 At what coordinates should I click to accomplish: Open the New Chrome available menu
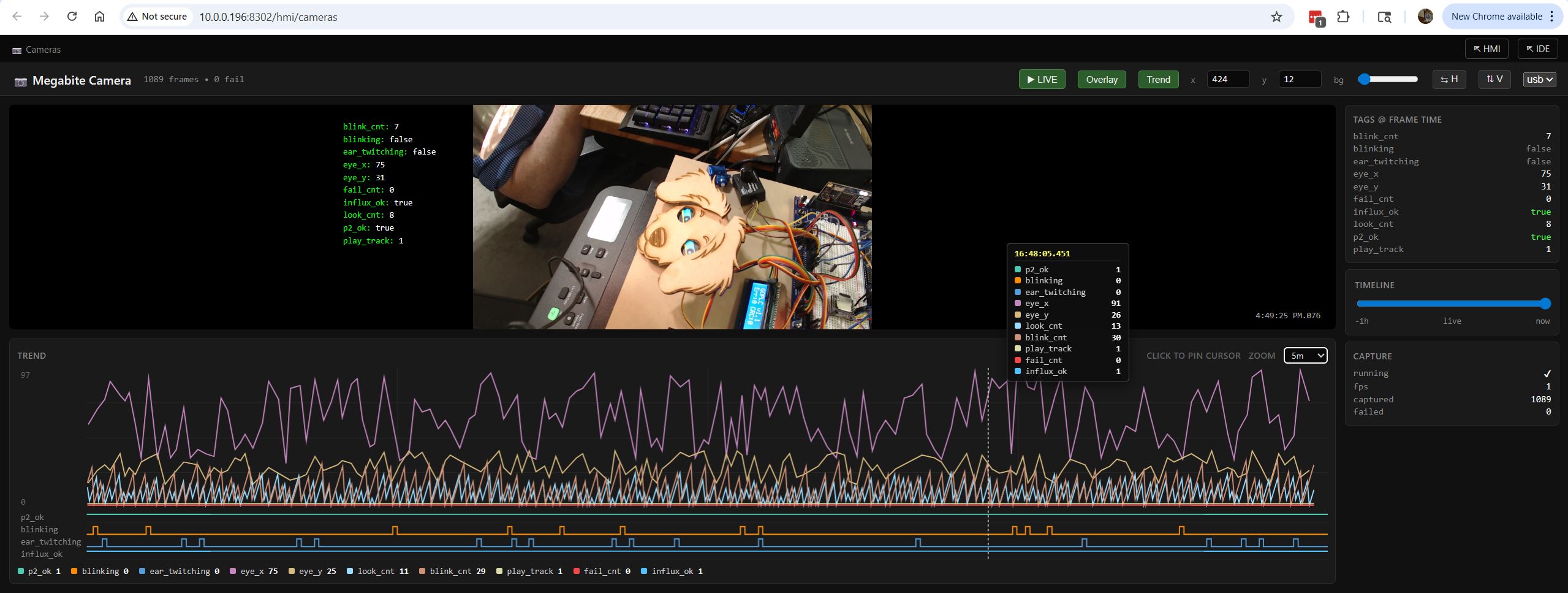pos(1502,17)
